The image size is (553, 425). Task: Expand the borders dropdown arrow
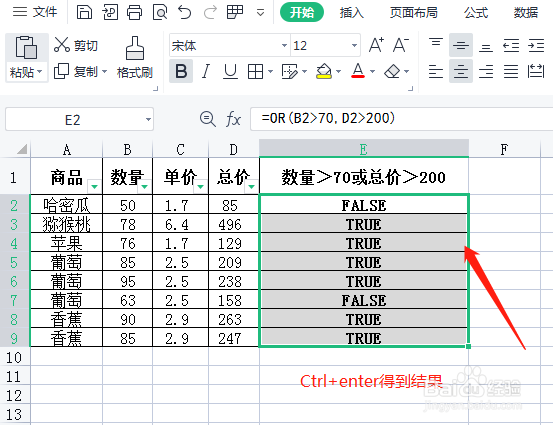271,72
